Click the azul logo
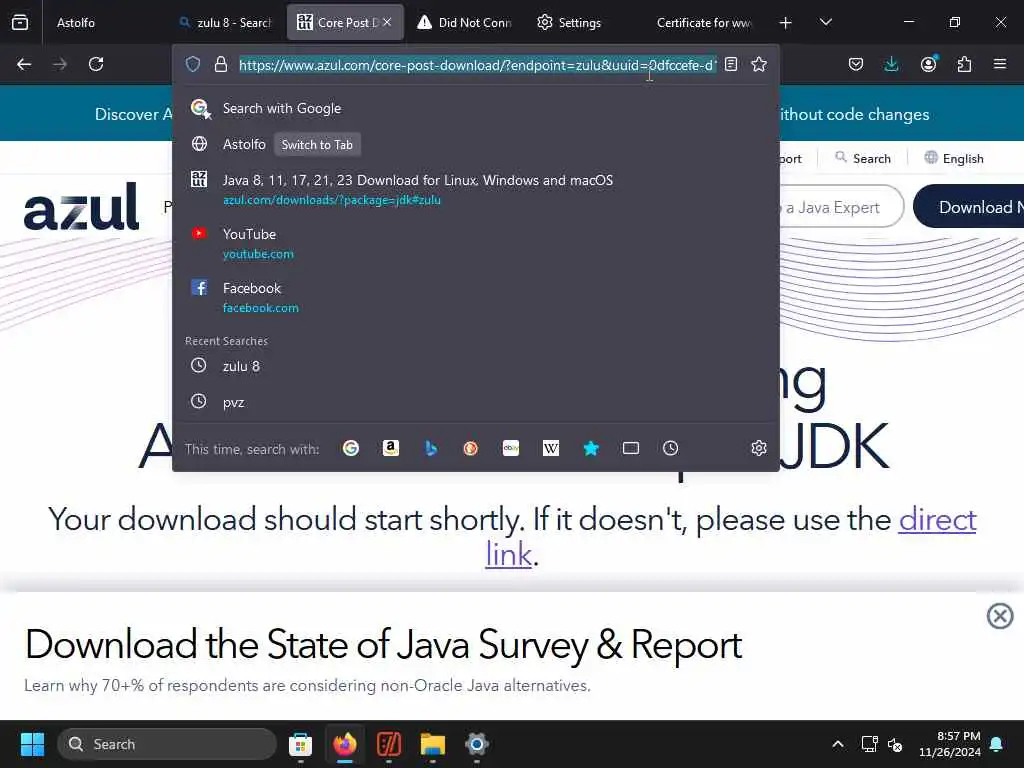 (82, 207)
